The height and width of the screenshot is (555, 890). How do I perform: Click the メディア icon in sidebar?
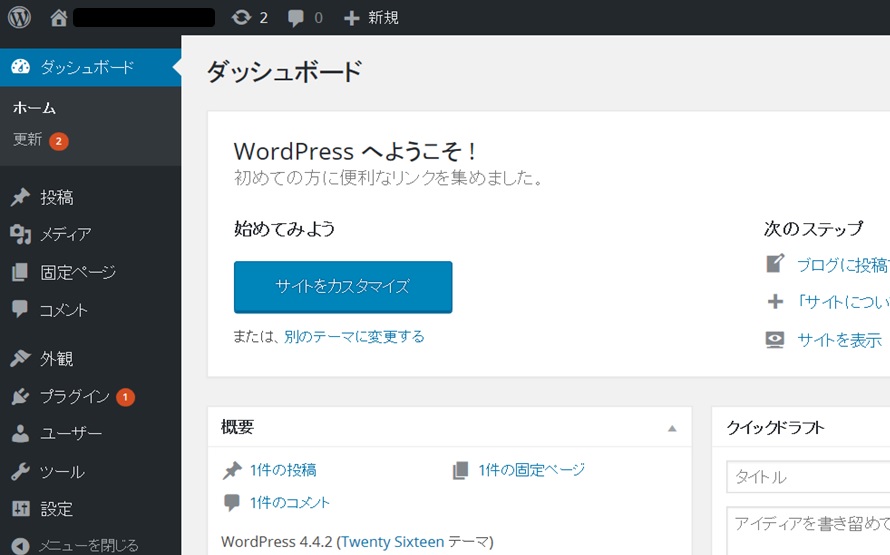coord(20,234)
